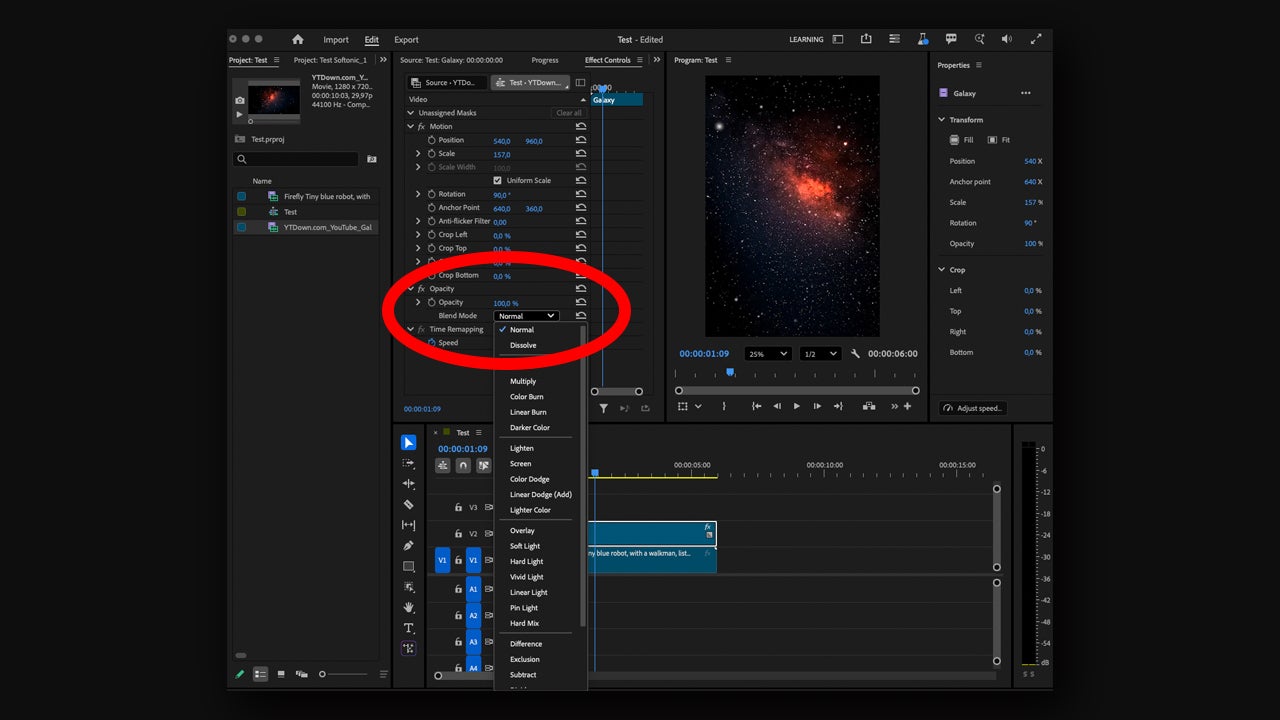Uncheck the Uniform Scale checkbox

tap(498, 181)
